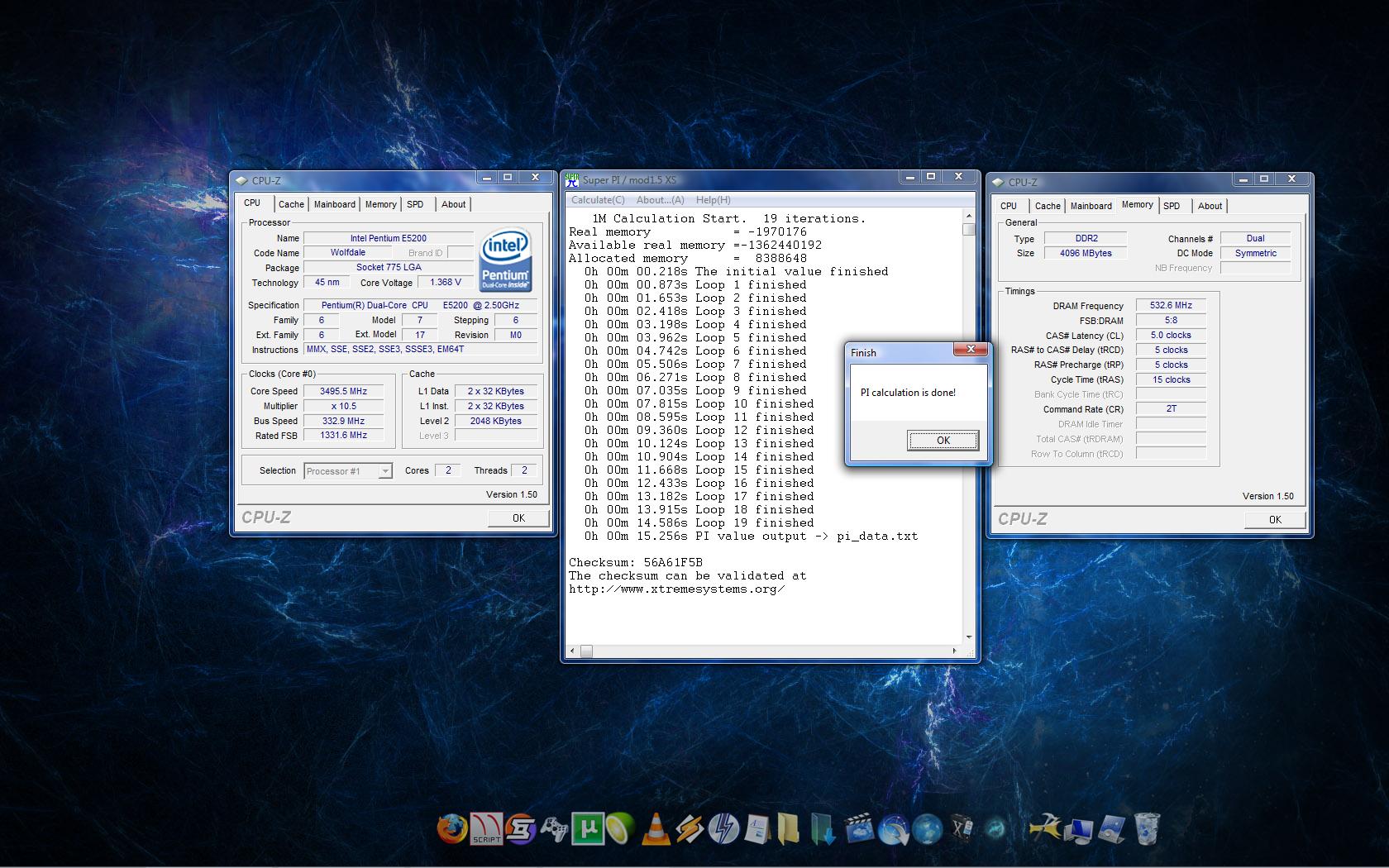Open the Processor #1 selection dropdown
The width and height of the screenshot is (1389, 868).
[347, 471]
